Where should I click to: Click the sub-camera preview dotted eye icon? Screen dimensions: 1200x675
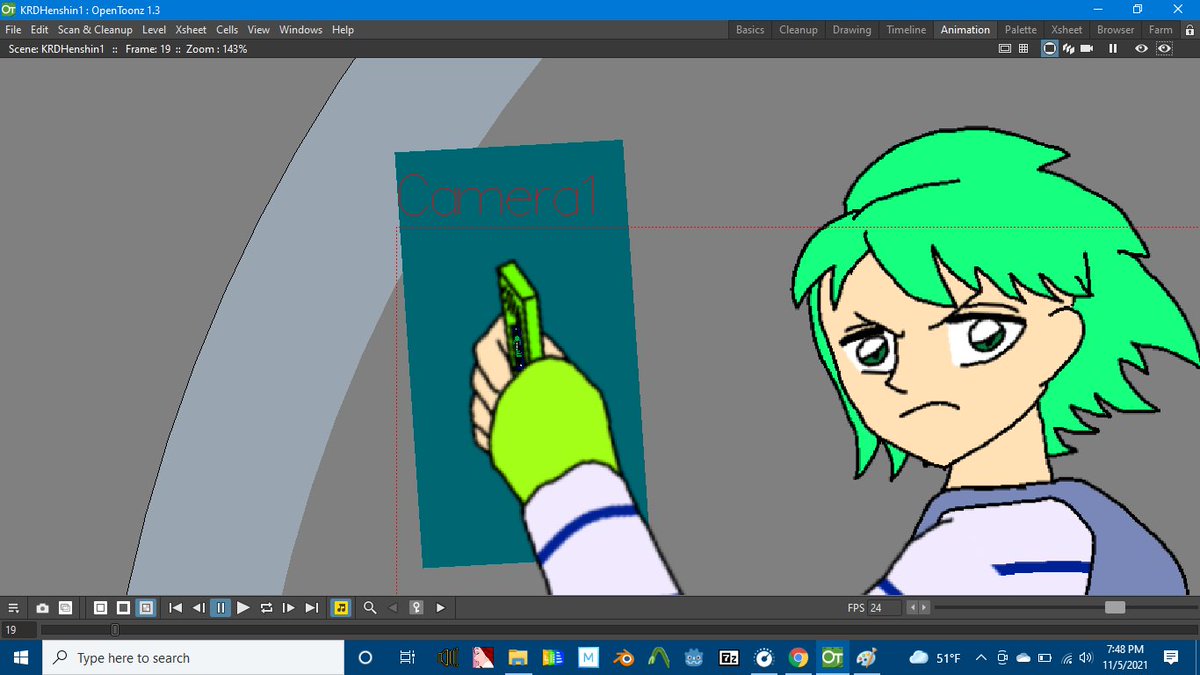(1163, 49)
